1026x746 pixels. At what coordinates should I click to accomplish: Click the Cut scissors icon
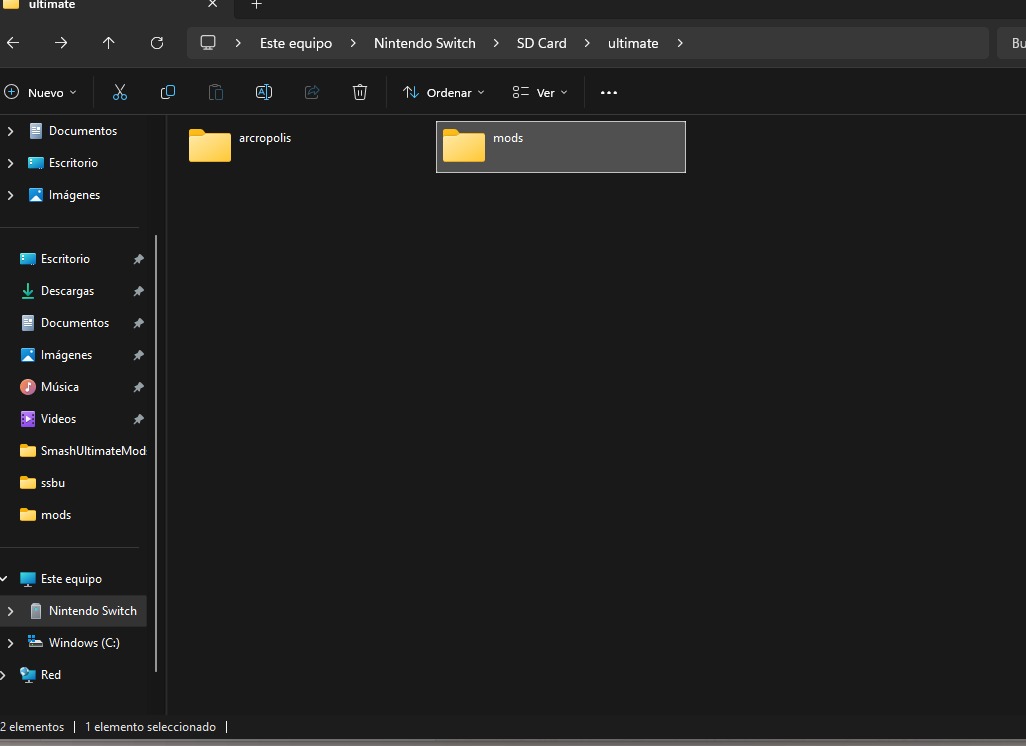coord(120,93)
